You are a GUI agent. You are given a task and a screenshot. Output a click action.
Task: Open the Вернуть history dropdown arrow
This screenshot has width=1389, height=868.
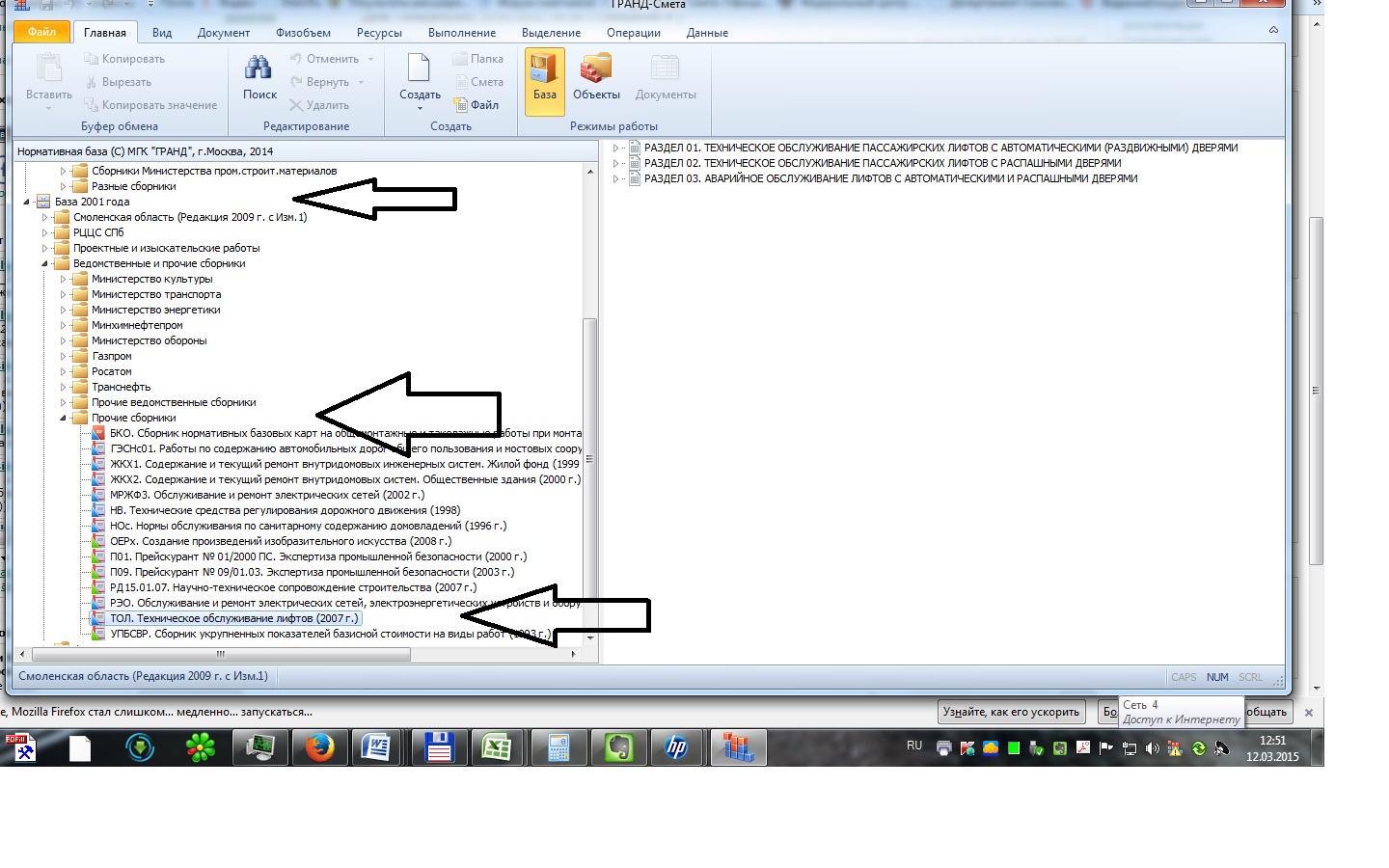(361, 82)
